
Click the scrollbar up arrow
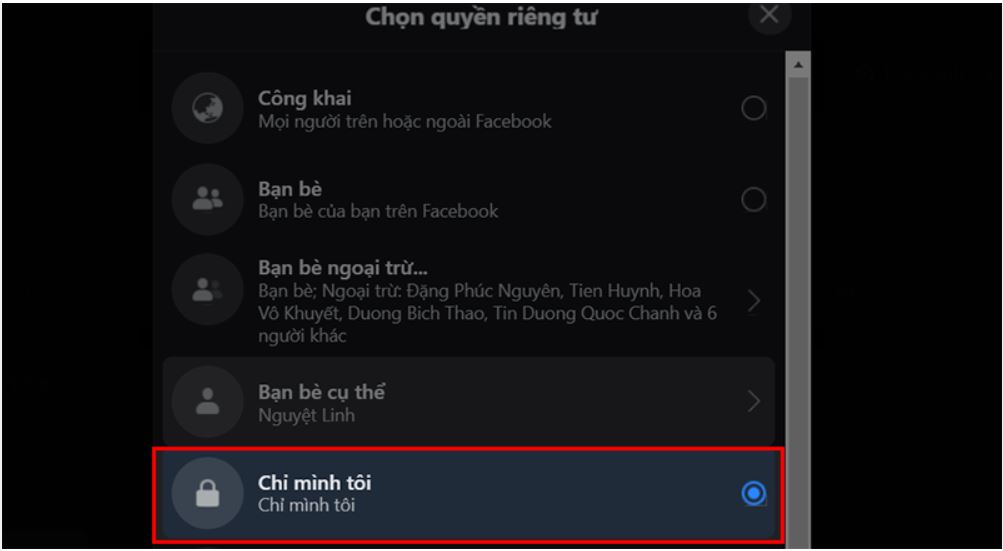[x=798, y=65]
